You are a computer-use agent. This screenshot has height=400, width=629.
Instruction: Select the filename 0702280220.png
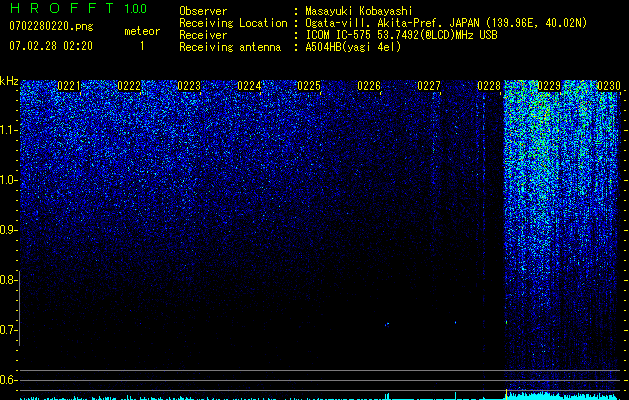tap(51, 26)
